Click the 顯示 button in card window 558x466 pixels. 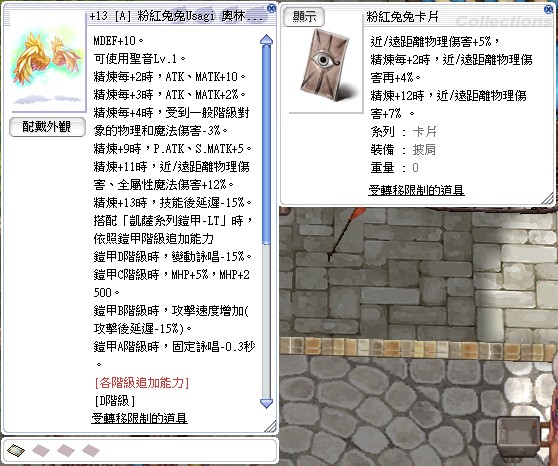click(304, 17)
